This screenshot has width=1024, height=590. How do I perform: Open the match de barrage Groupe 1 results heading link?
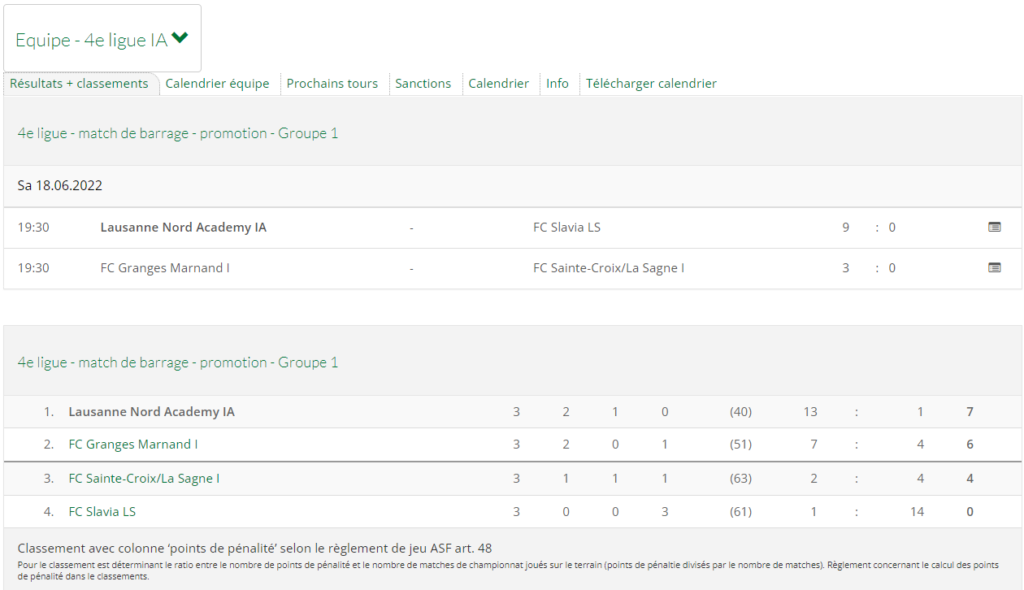[178, 133]
